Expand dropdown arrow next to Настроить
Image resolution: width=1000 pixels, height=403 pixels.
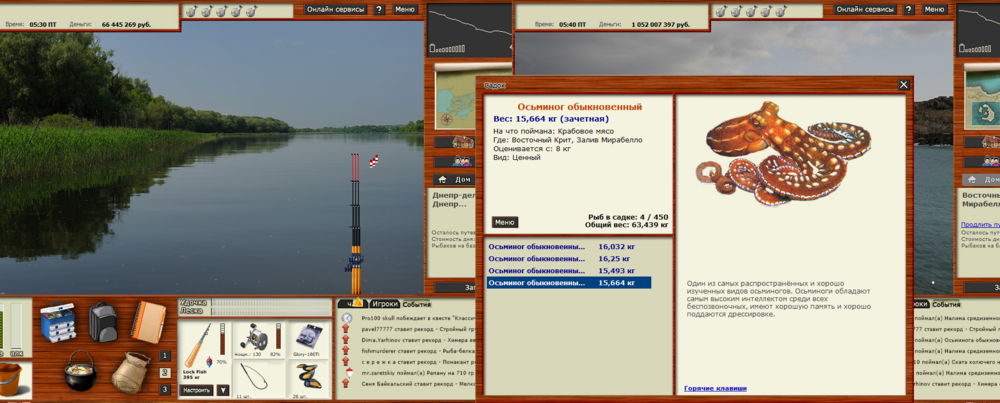tap(223, 390)
